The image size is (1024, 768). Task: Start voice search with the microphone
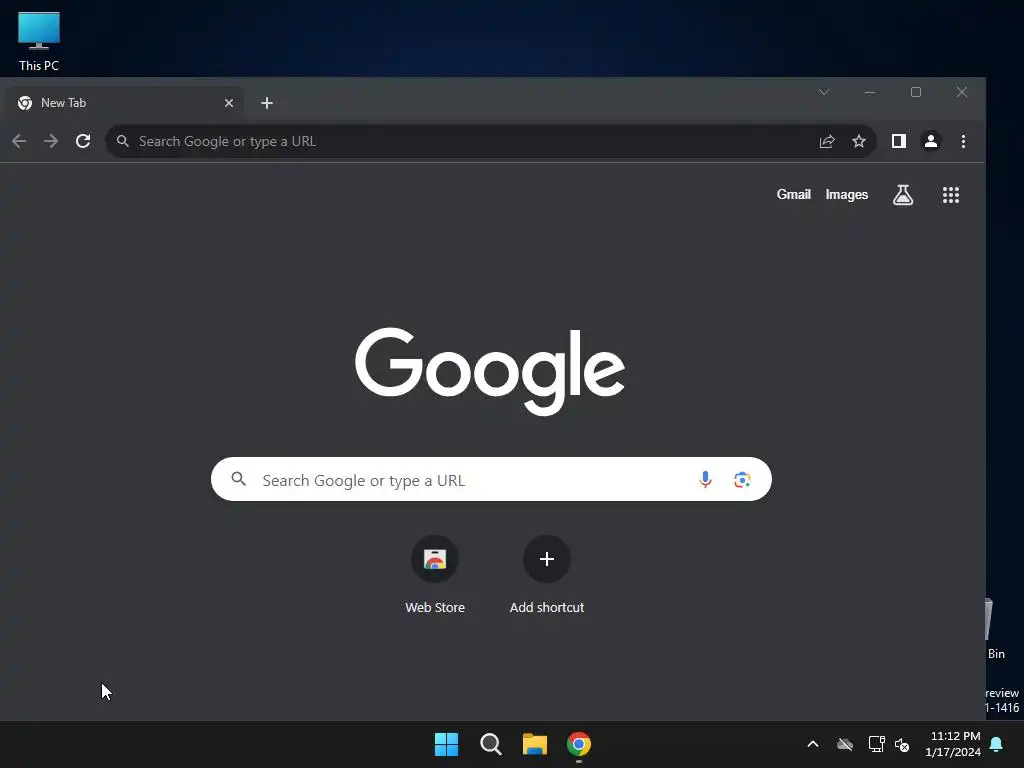tap(705, 479)
